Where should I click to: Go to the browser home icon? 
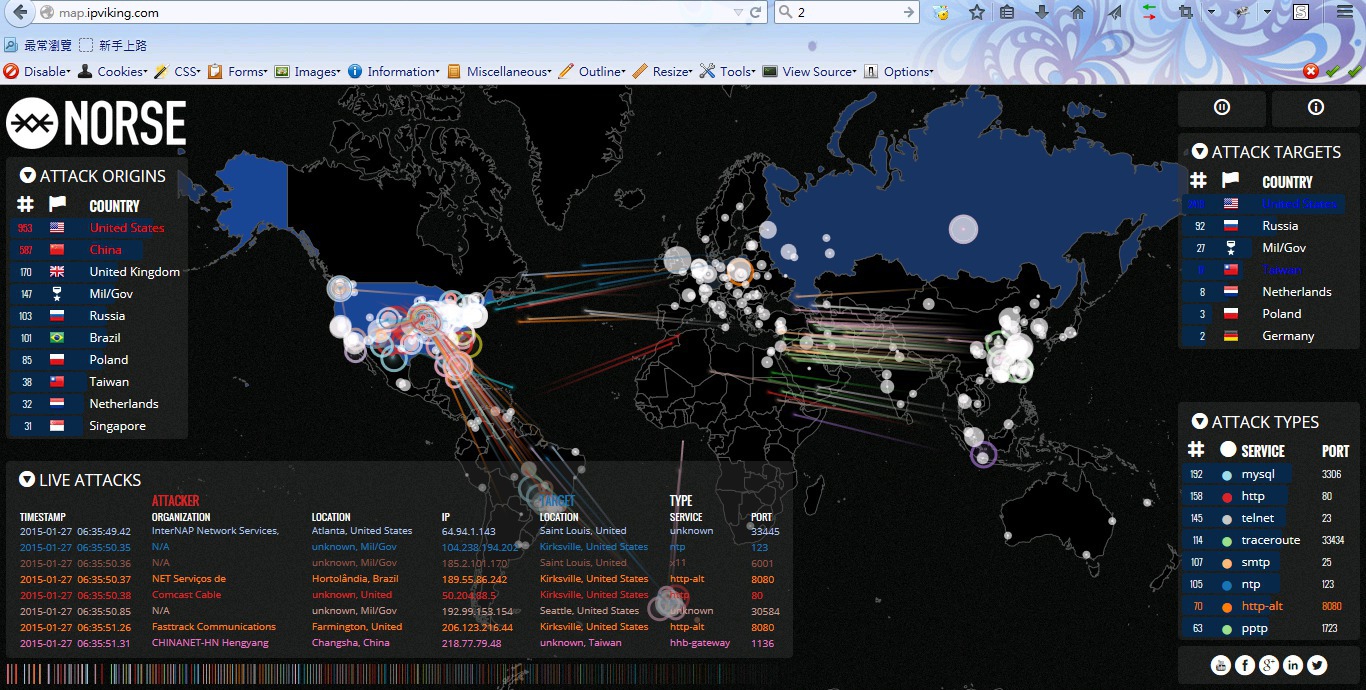pos(1077,13)
